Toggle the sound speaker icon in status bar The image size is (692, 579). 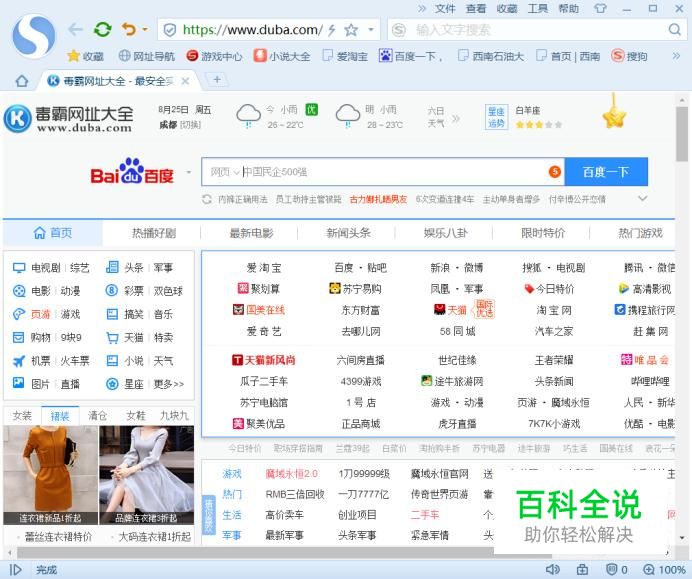(553, 569)
